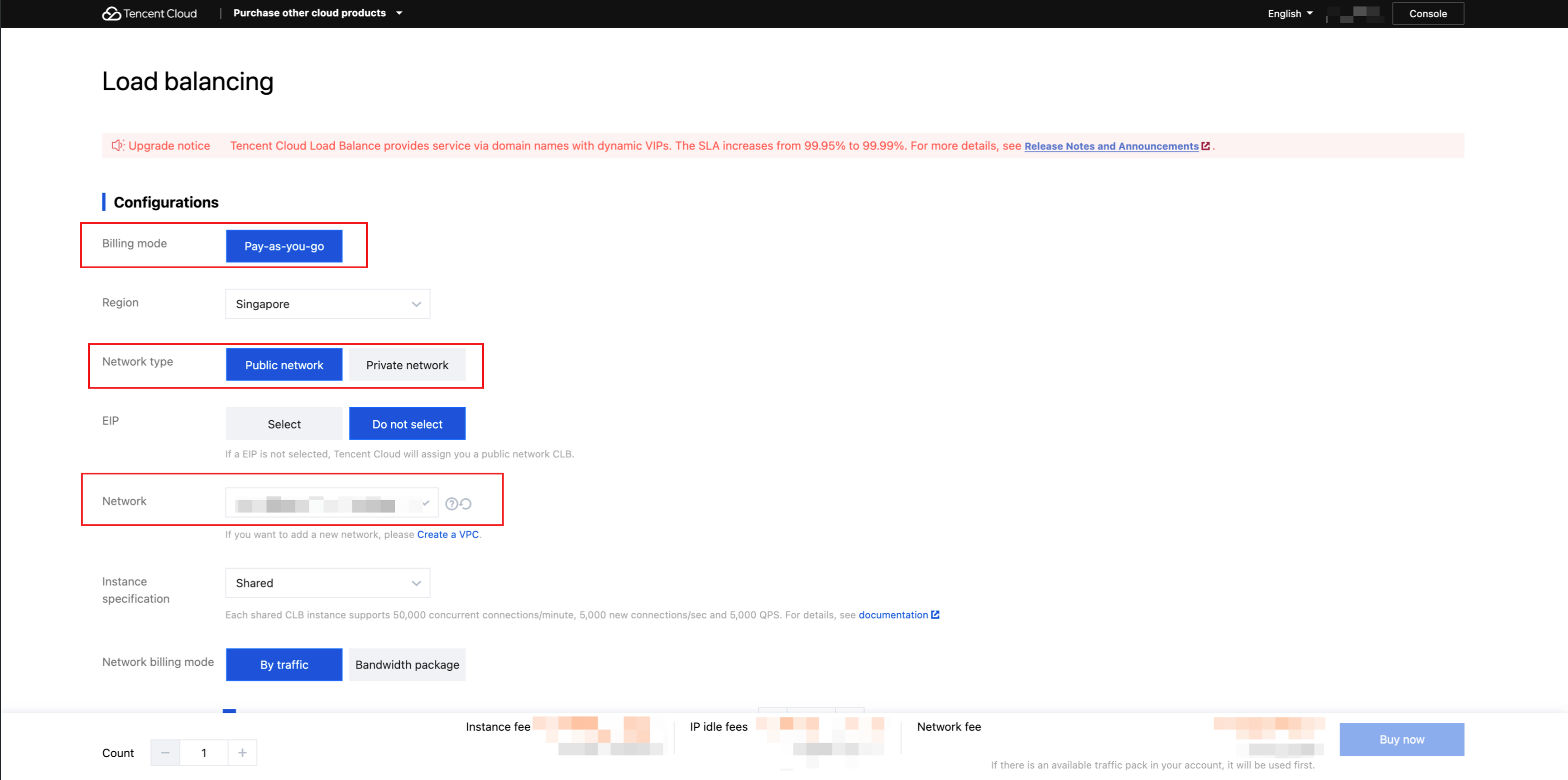Click the plus icon to increase count
Viewport: 1568px width, 780px height.
(x=242, y=753)
